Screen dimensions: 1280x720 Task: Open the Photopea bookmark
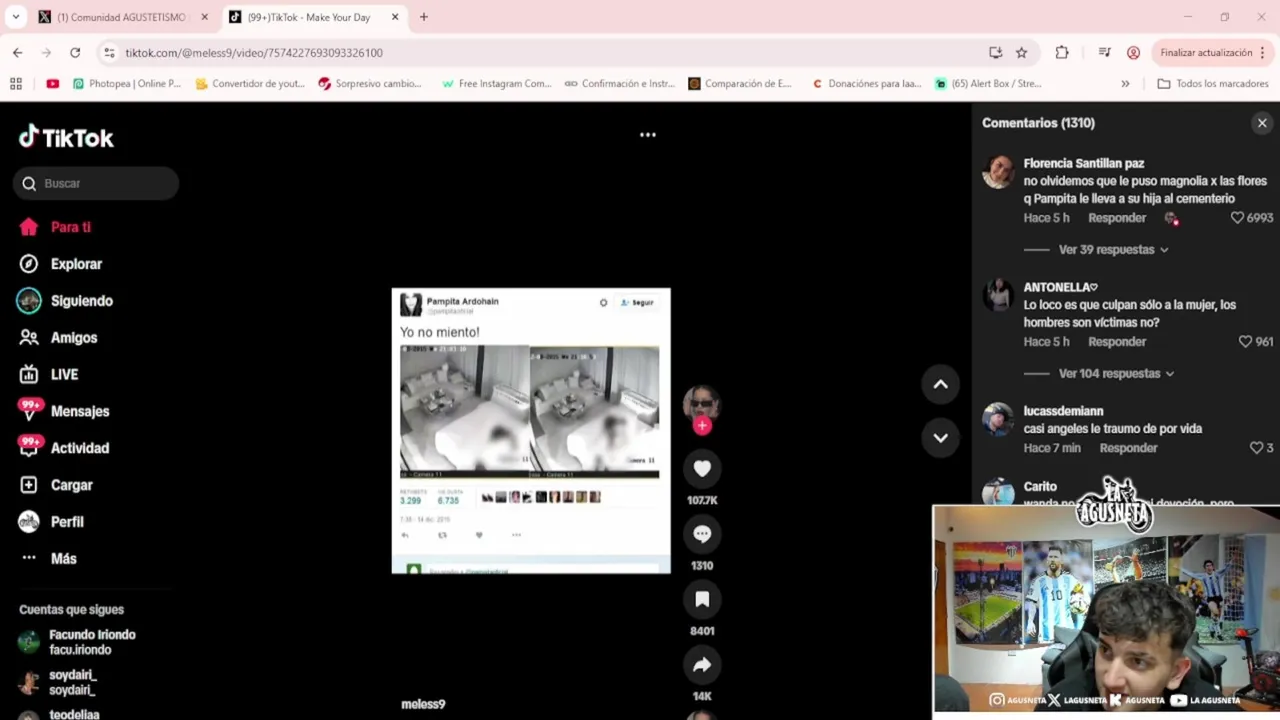(127, 84)
